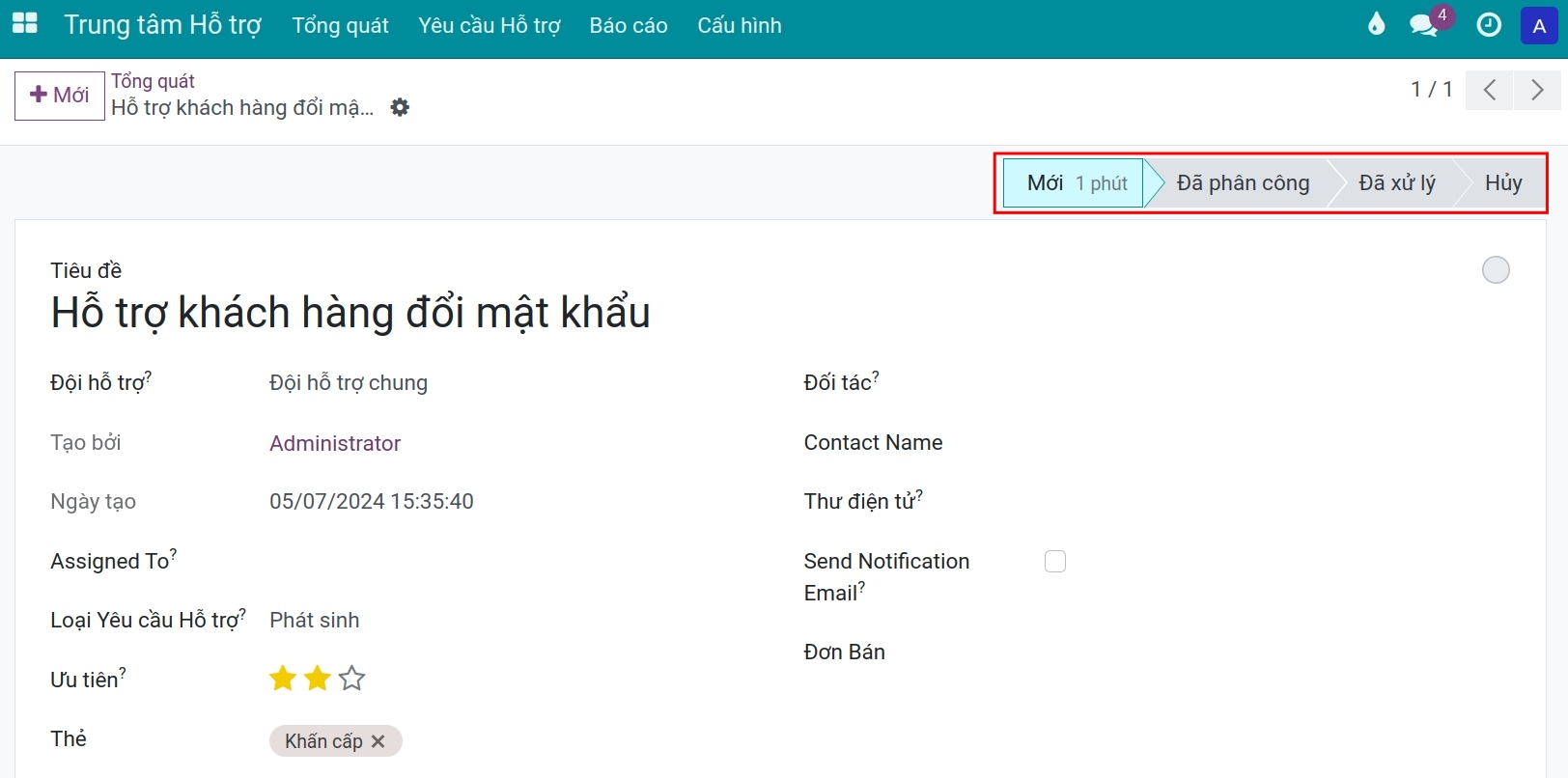1568x778 pixels.
Task: Click the + Mới button
Action: click(x=60, y=96)
